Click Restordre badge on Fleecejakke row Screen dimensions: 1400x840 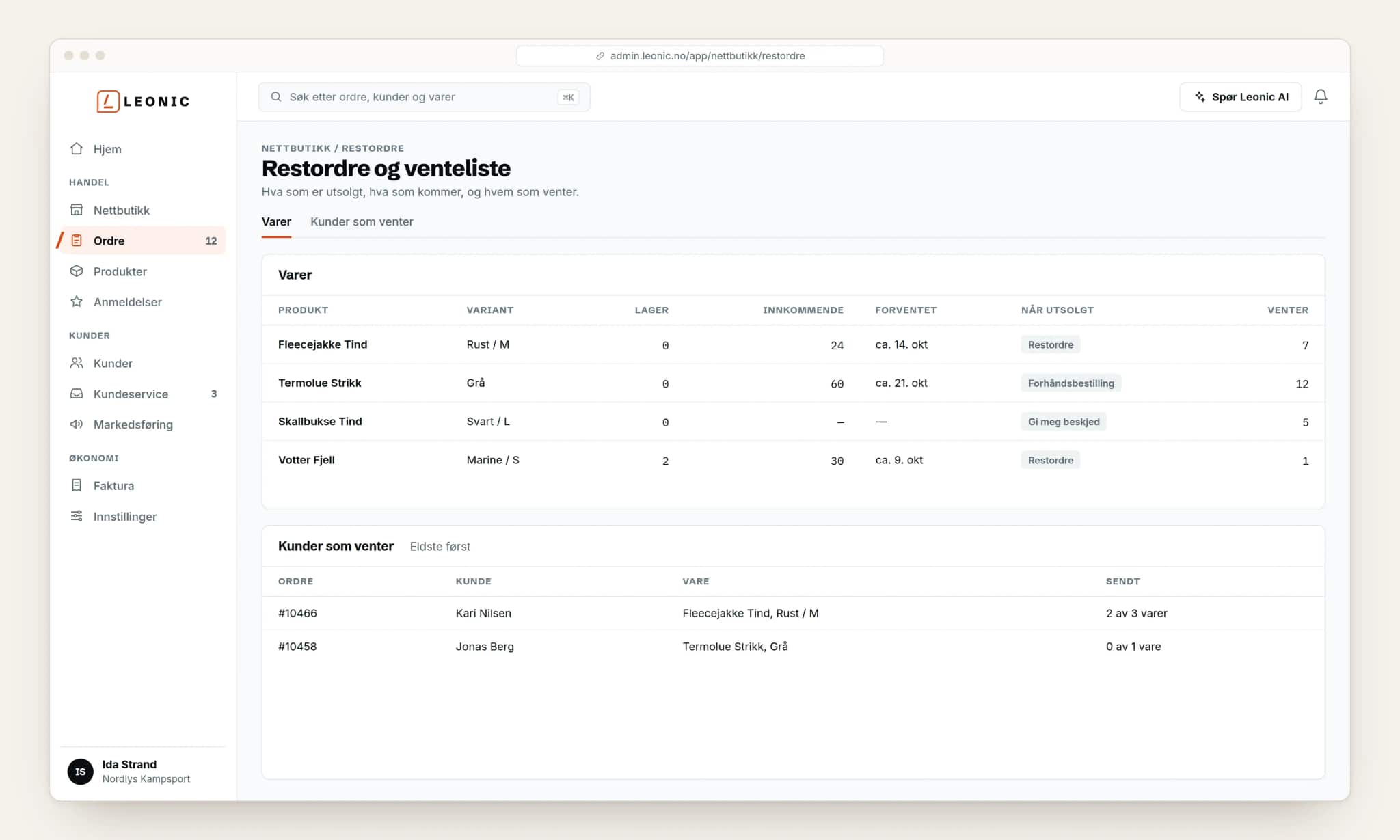(x=1051, y=344)
